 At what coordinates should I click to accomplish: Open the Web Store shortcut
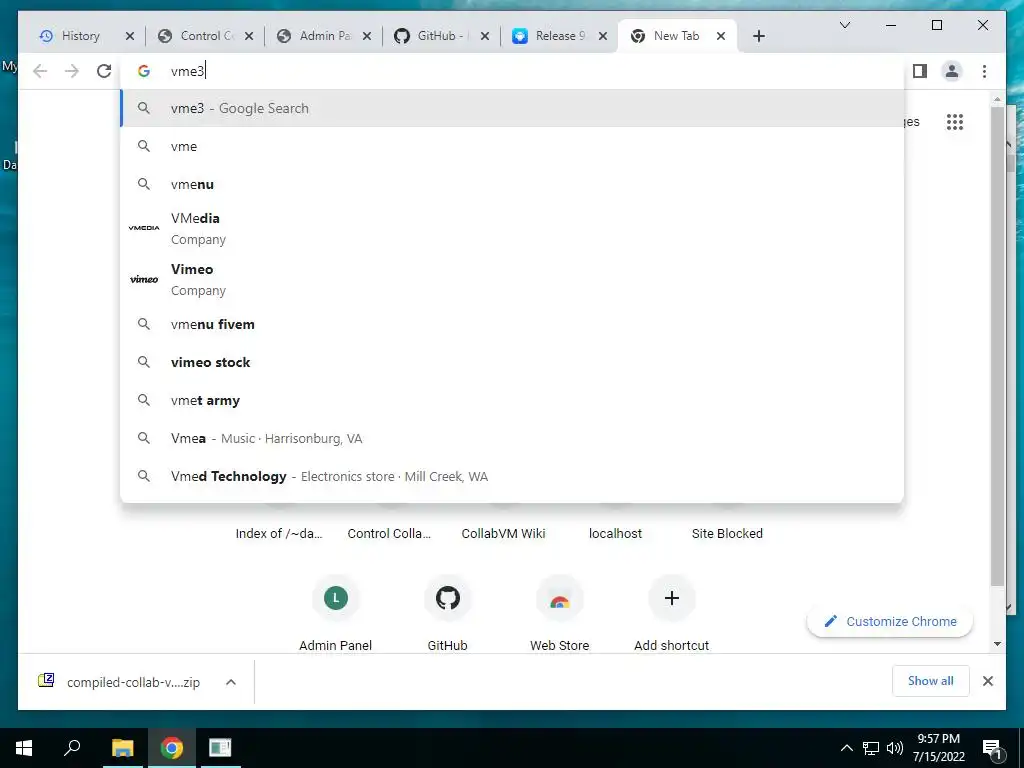[560, 613]
